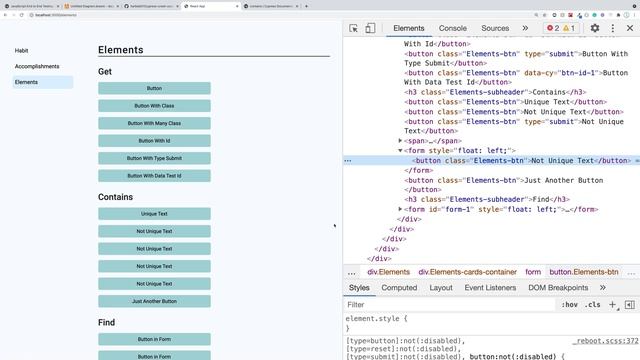Click the browser address bar
This screenshot has height=360, width=640.
278,15
